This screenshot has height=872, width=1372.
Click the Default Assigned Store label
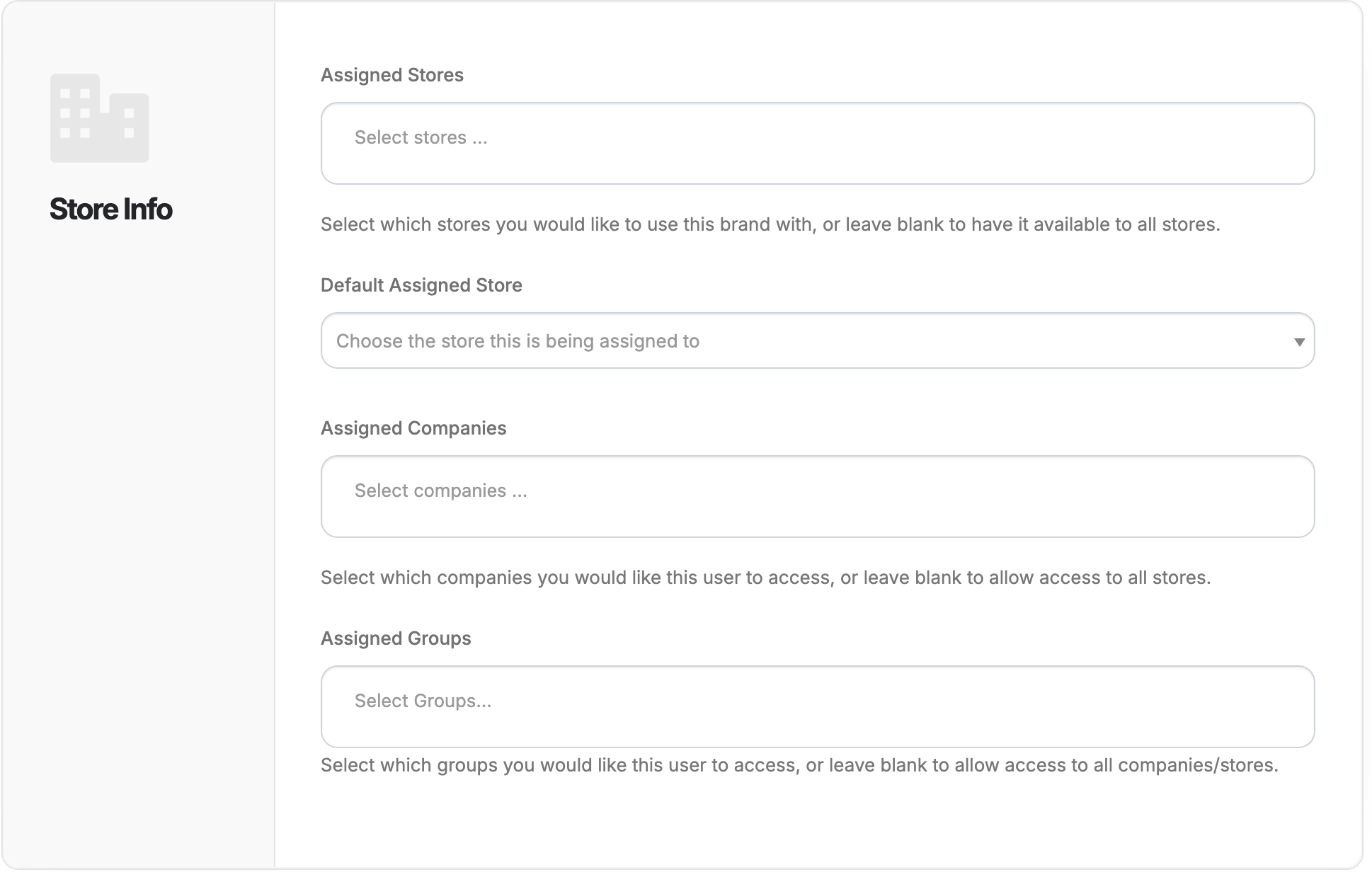421,285
